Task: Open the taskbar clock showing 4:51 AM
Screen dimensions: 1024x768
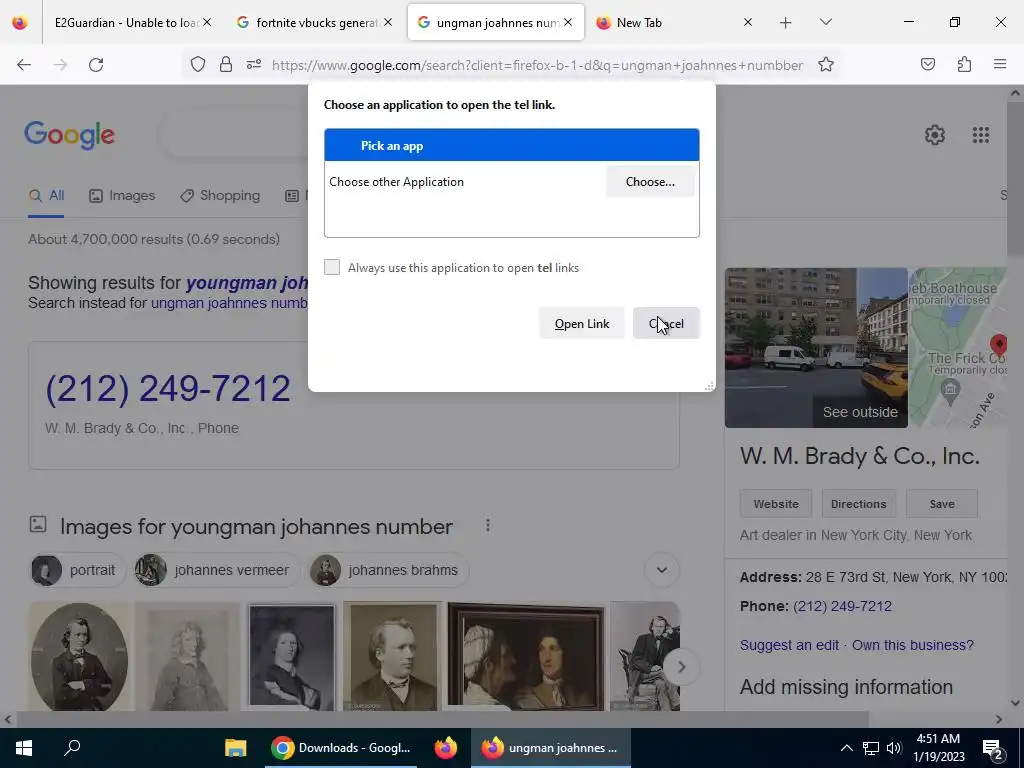Action: pos(938,748)
